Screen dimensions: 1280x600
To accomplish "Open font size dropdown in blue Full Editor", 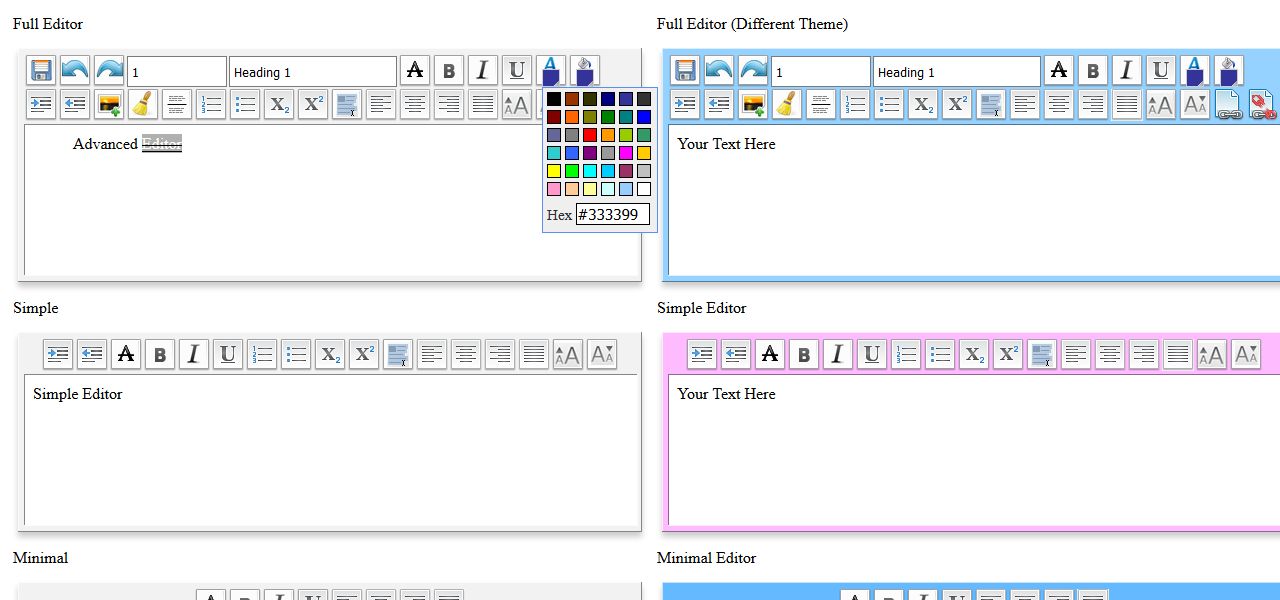I will point(821,71).
